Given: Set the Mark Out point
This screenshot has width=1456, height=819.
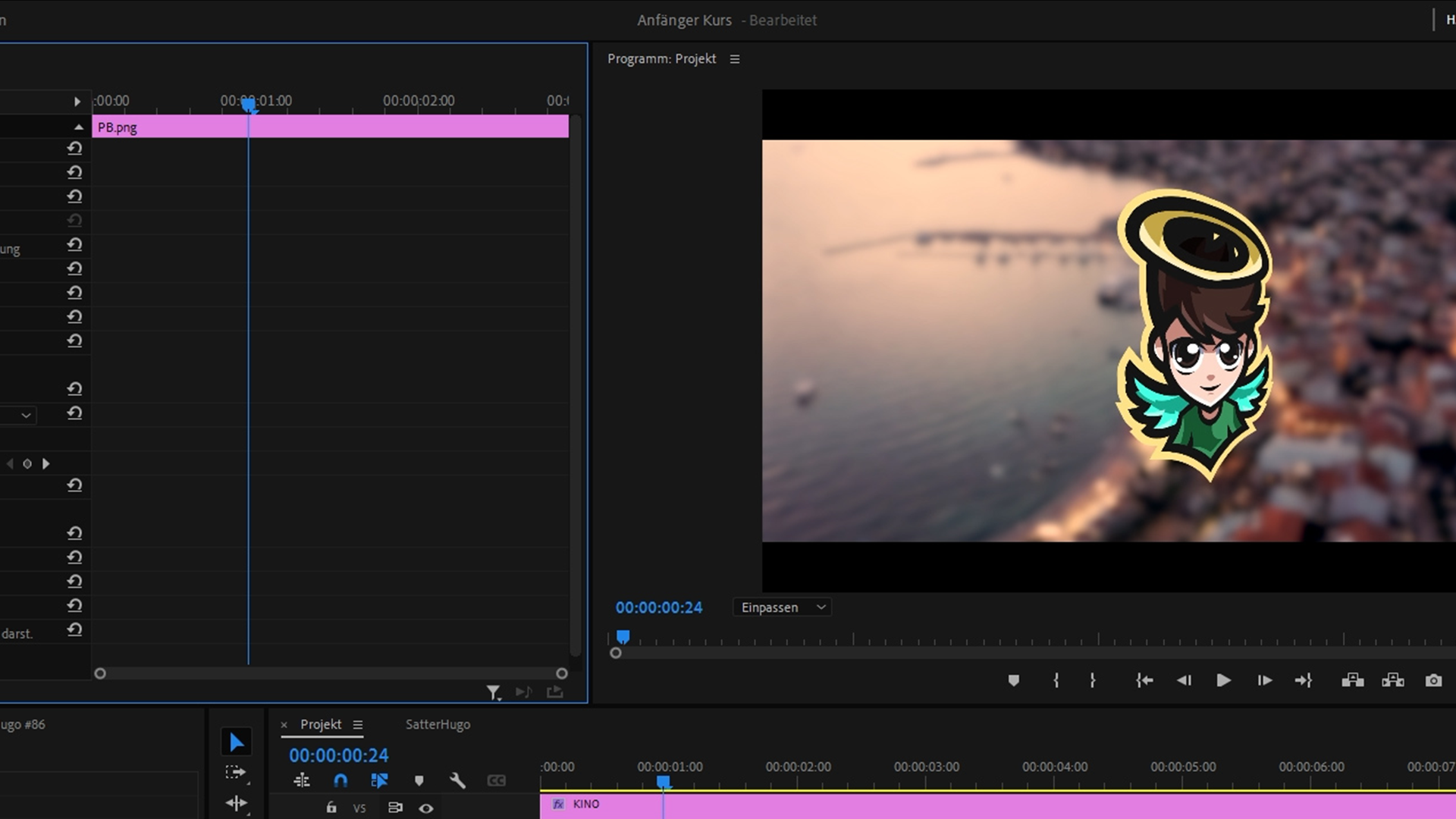Looking at the screenshot, I should 1092,680.
